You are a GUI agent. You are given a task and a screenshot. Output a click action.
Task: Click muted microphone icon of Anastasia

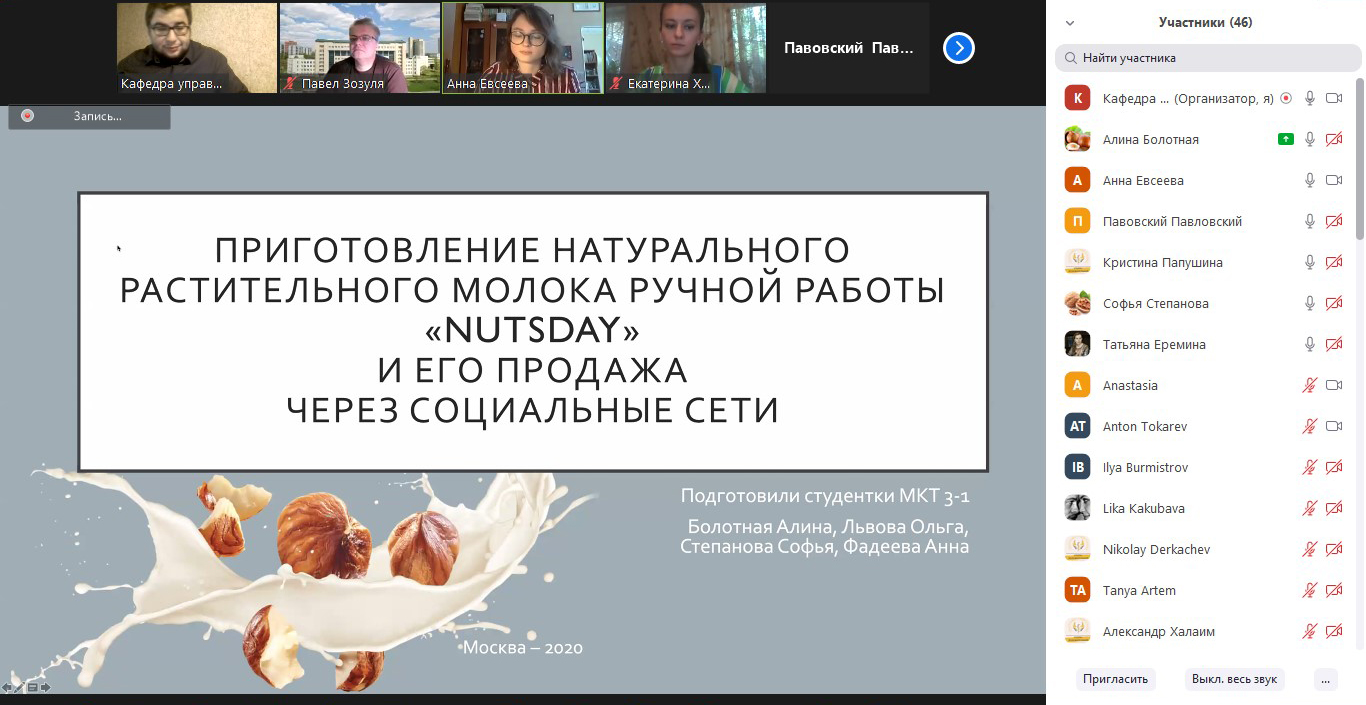[1309, 385]
